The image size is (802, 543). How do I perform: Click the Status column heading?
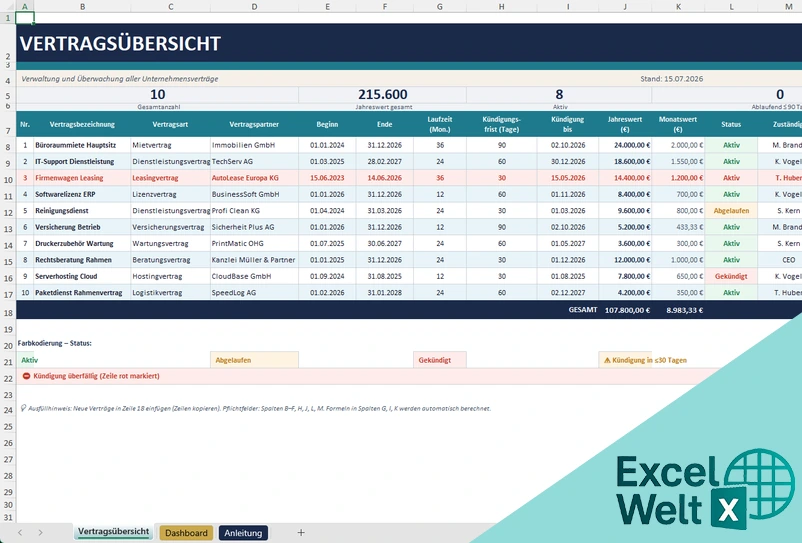coord(731,124)
